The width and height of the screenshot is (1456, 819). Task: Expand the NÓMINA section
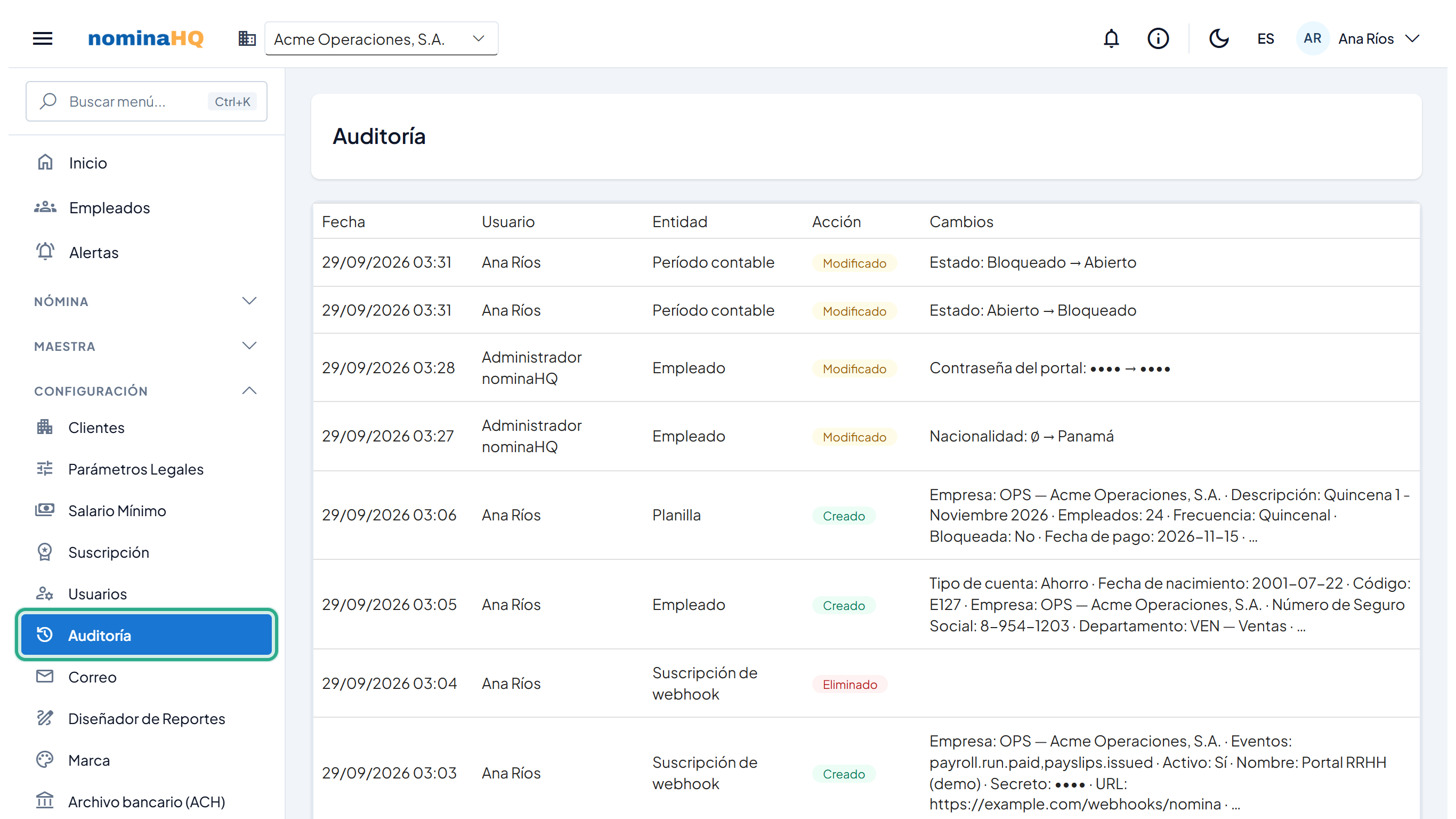pyautogui.click(x=147, y=301)
